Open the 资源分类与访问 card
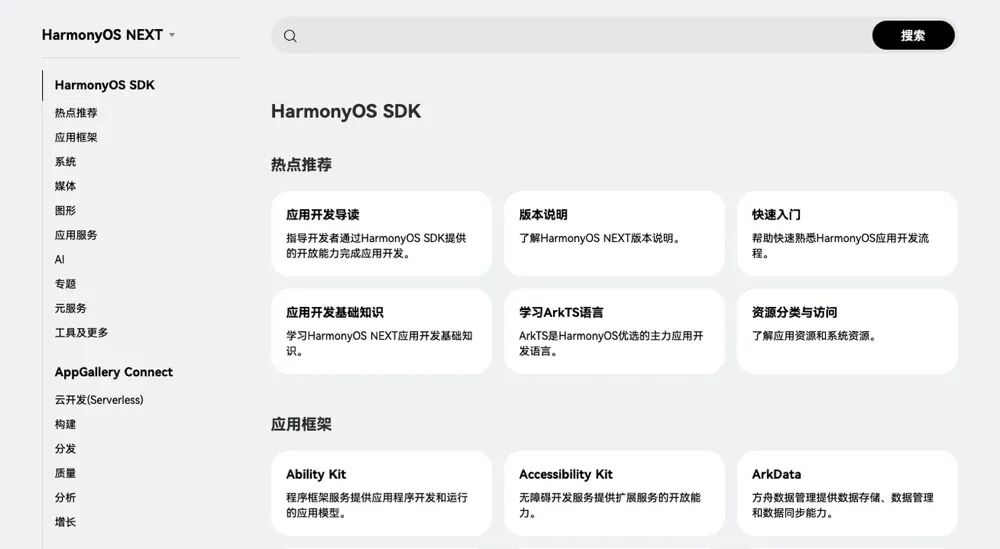 (x=847, y=331)
